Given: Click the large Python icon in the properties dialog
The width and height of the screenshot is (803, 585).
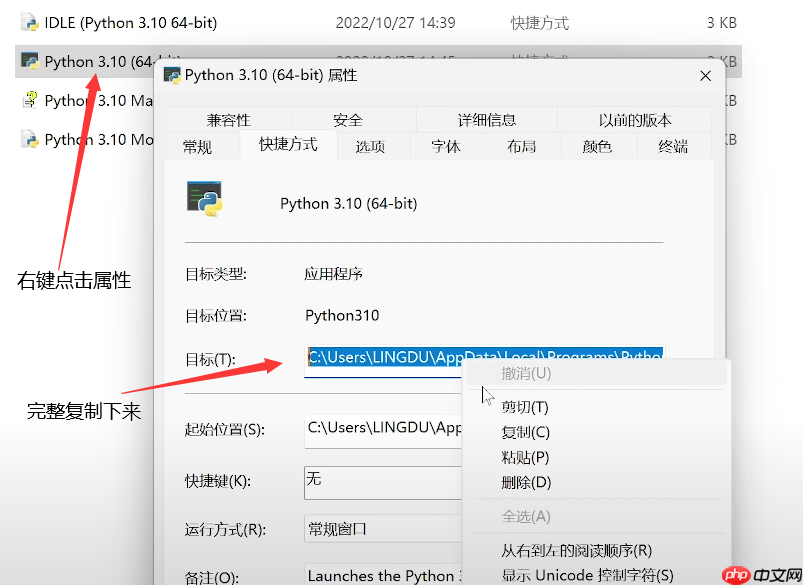Looking at the screenshot, I should 204,198.
